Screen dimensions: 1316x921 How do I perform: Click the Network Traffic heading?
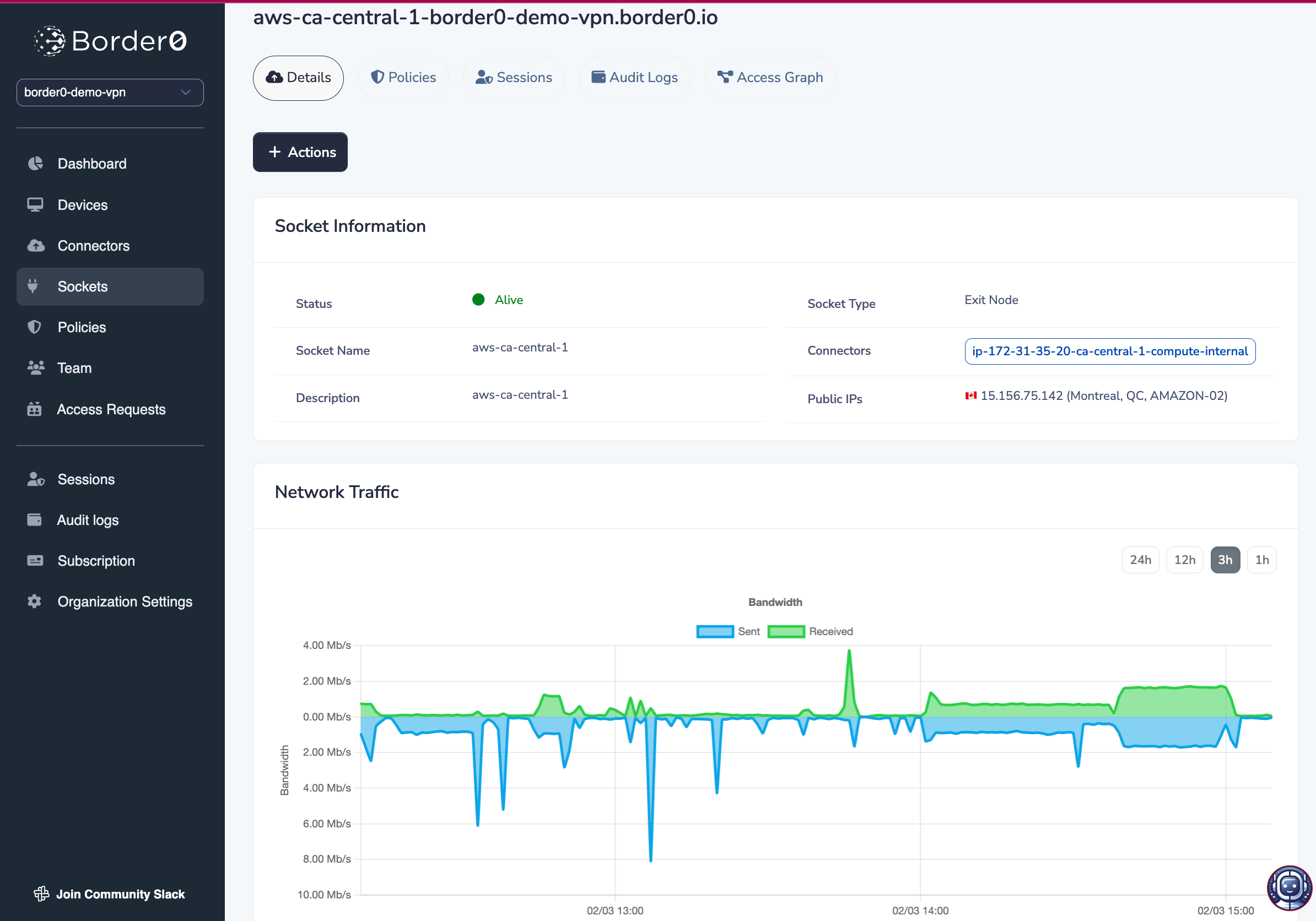pyautogui.click(x=337, y=492)
